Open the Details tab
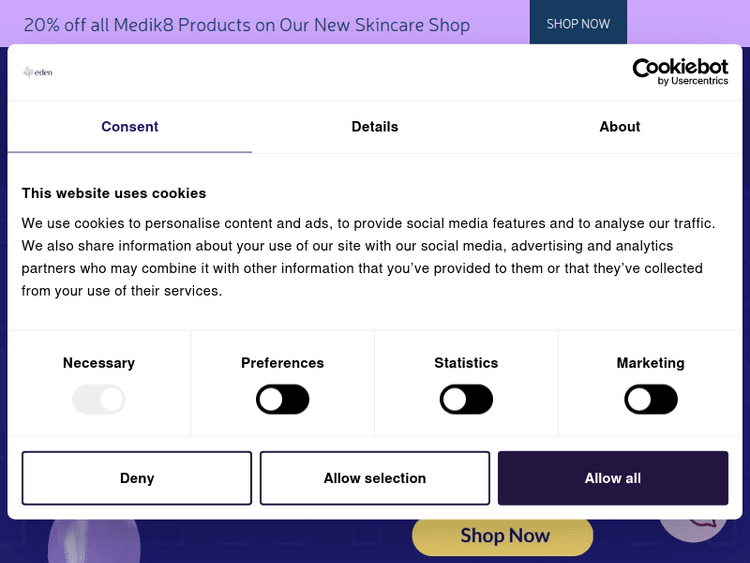750x563 pixels. [x=375, y=127]
